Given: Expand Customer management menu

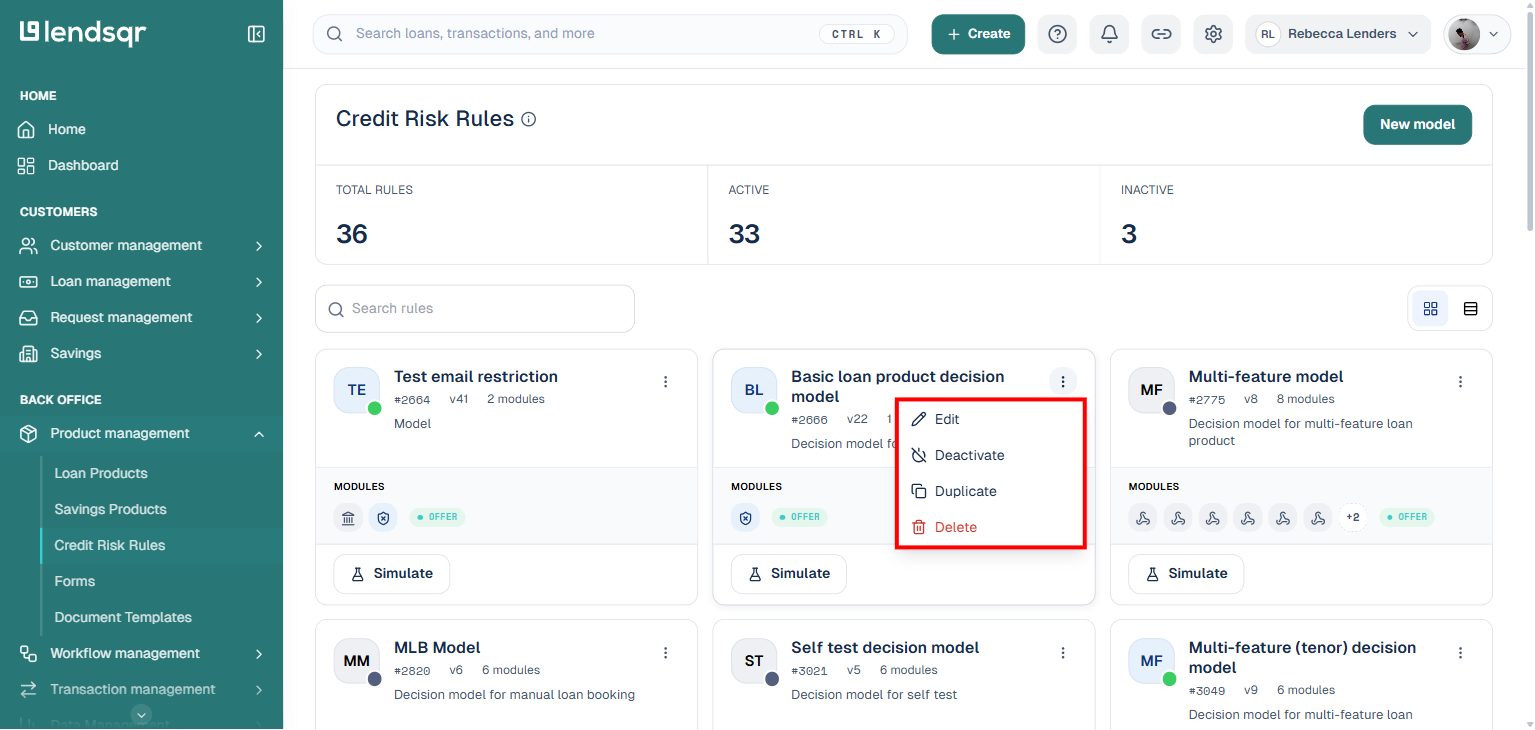Looking at the screenshot, I should click(141, 245).
